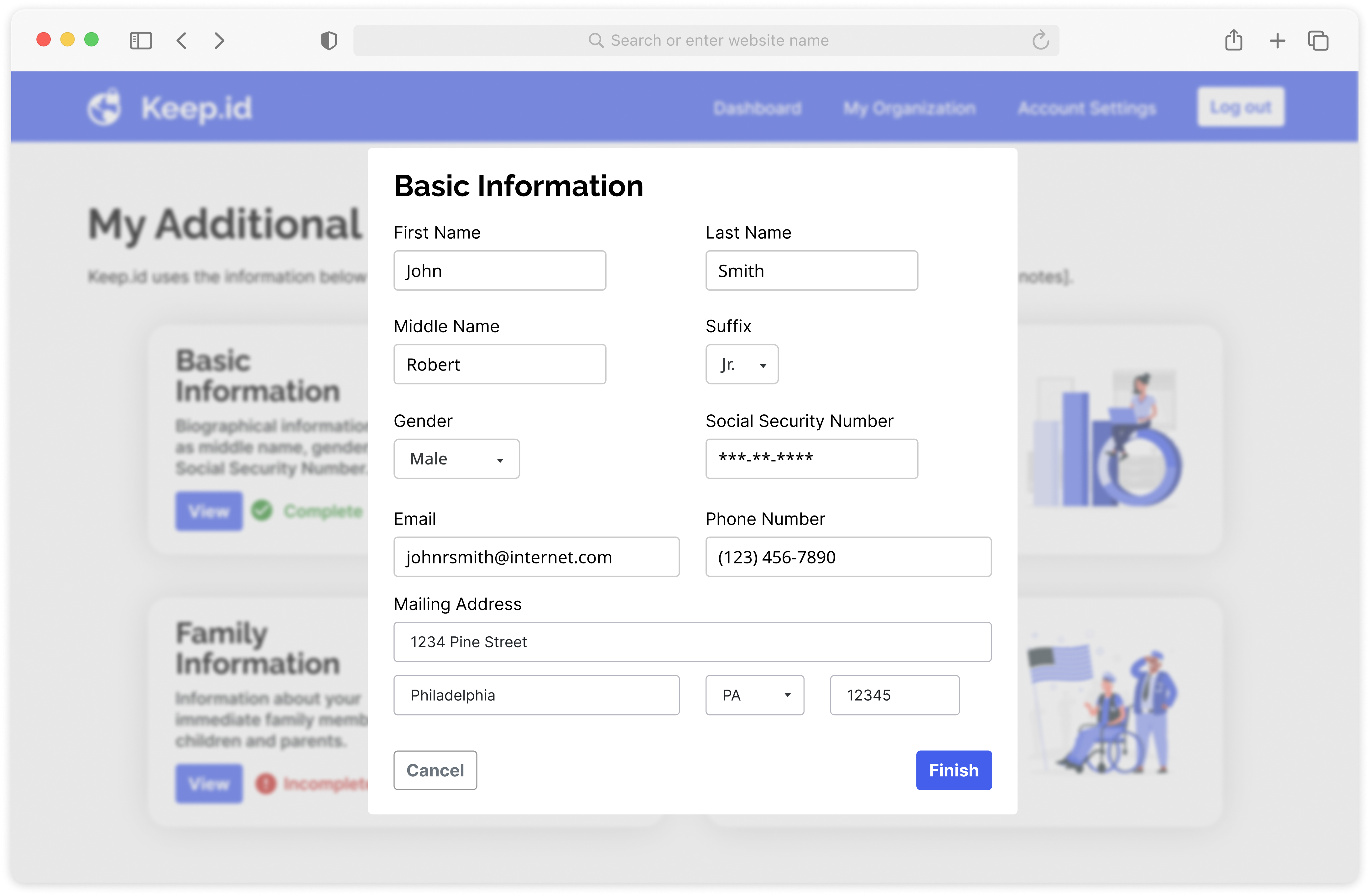Open Dashboard in the navigation bar
Screen dimensions: 1370x896
[x=757, y=108]
